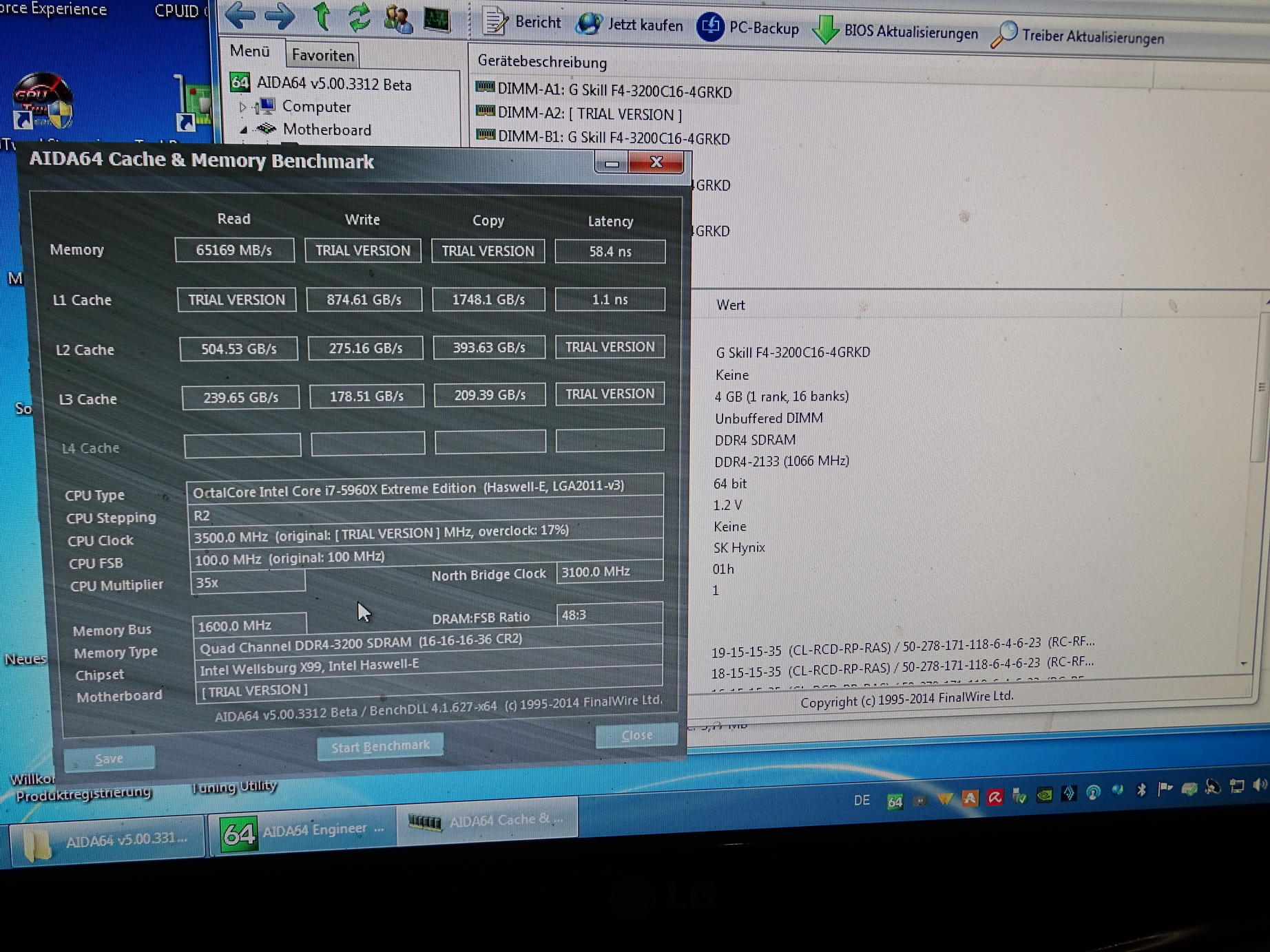Screen dimensions: 1270x952
Task: Select the DIMM-A2 TRIAL VERSION entry
Action: pos(590,114)
